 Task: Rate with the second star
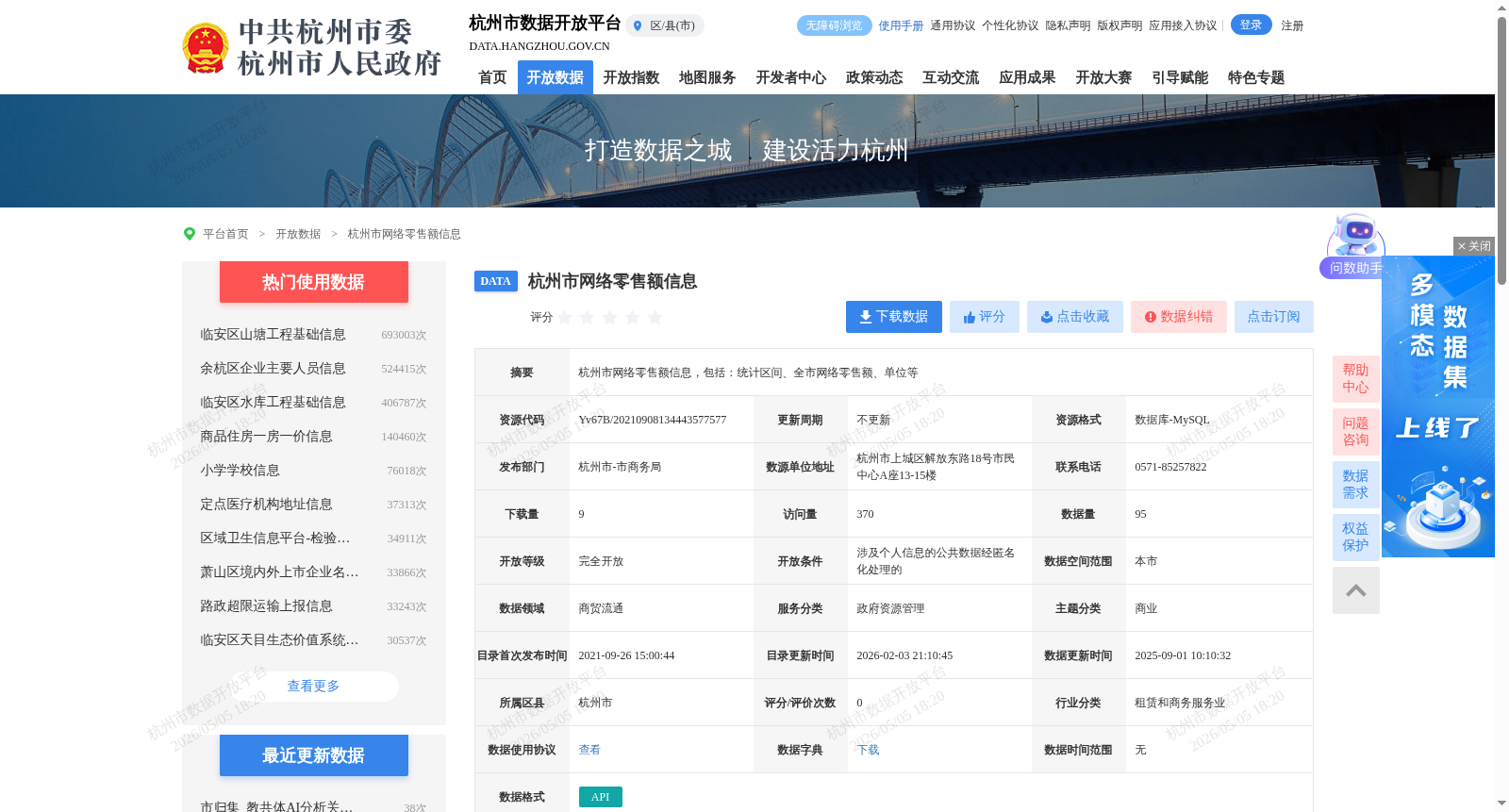(x=588, y=318)
